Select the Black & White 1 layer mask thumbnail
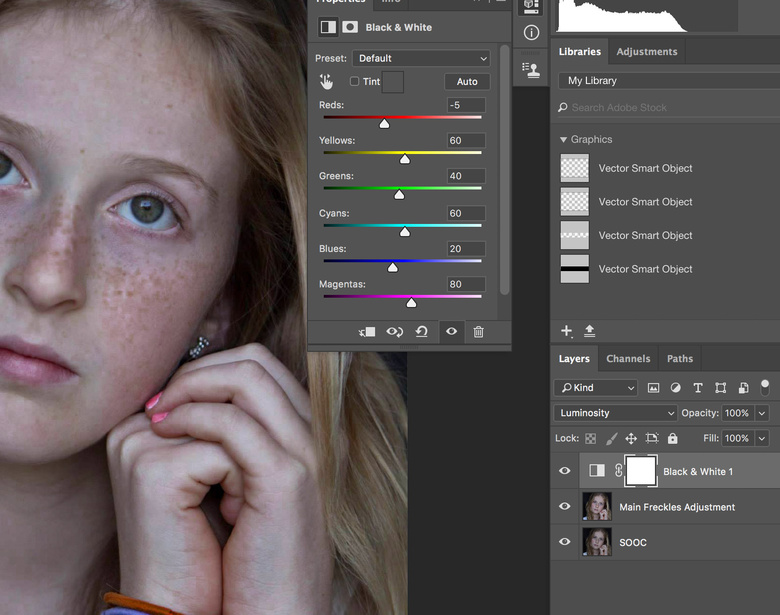The image size is (780, 615). (x=641, y=470)
